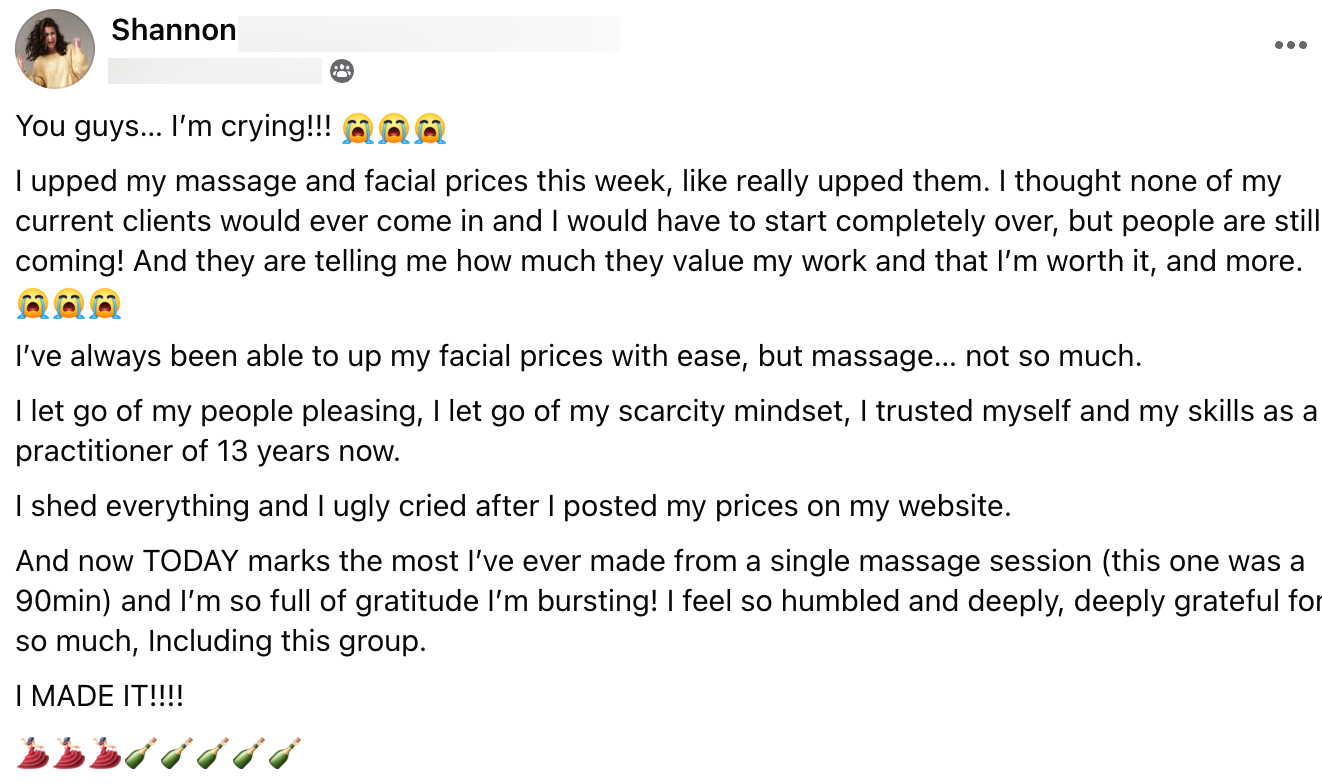The height and width of the screenshot is (784, 1322).
Task: Click the blurred timestamp below Shannon's name
Action: pos(214,71)
